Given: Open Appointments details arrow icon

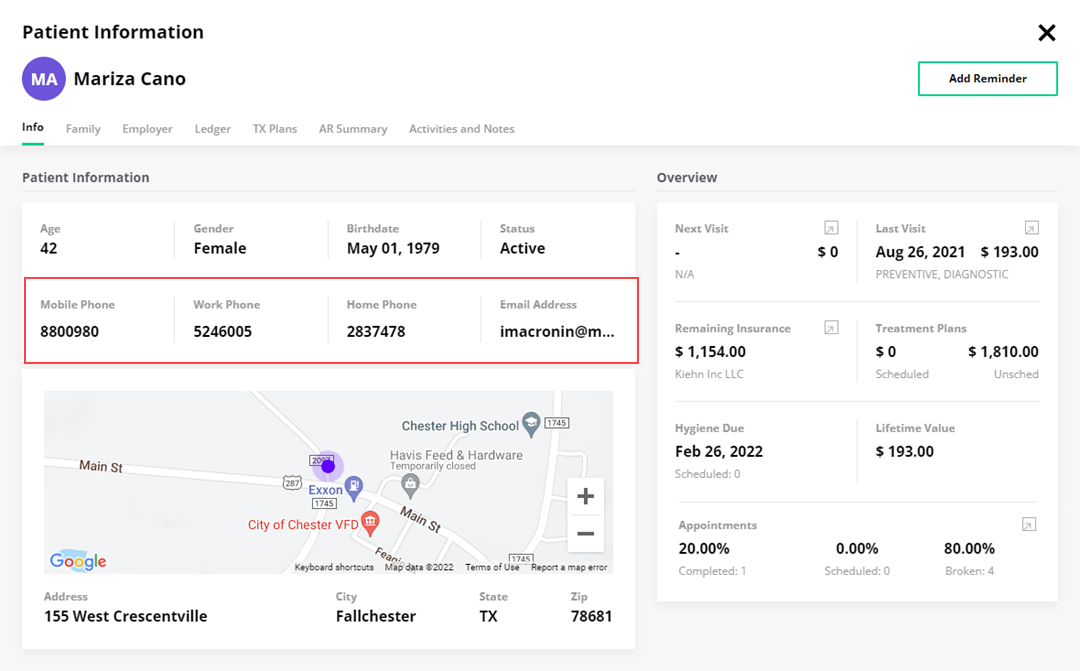Looking at the screenshot, I should pyautogui.click(x=1028, y=525).
